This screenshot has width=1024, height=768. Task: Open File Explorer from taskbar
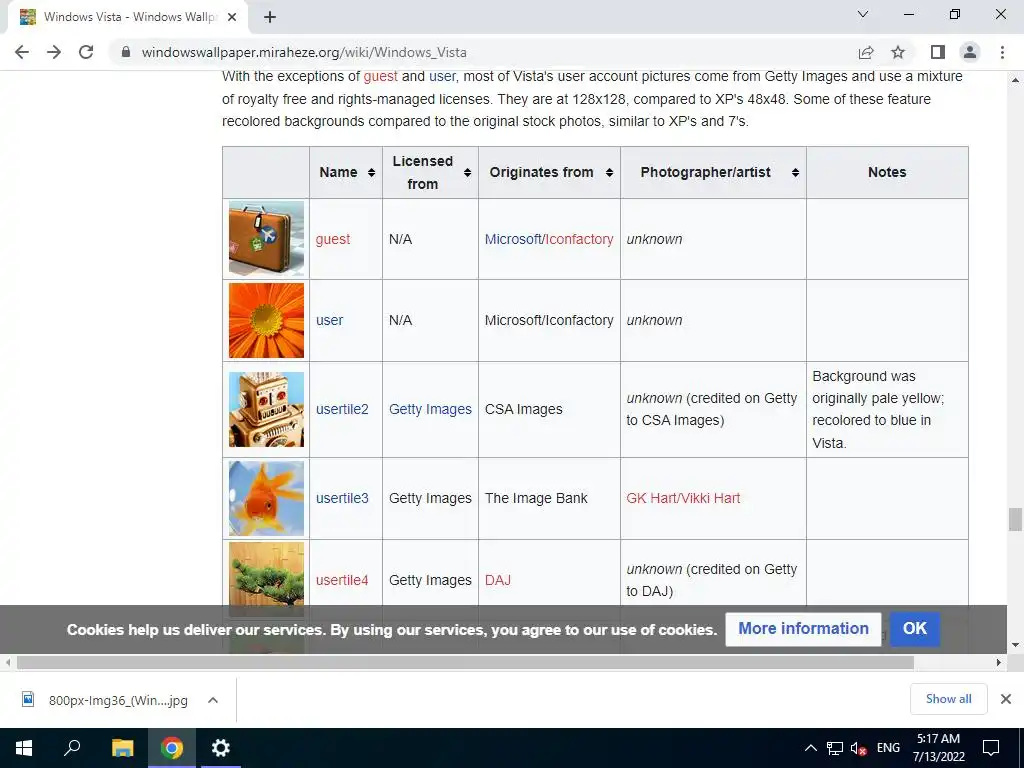point(122,748)
